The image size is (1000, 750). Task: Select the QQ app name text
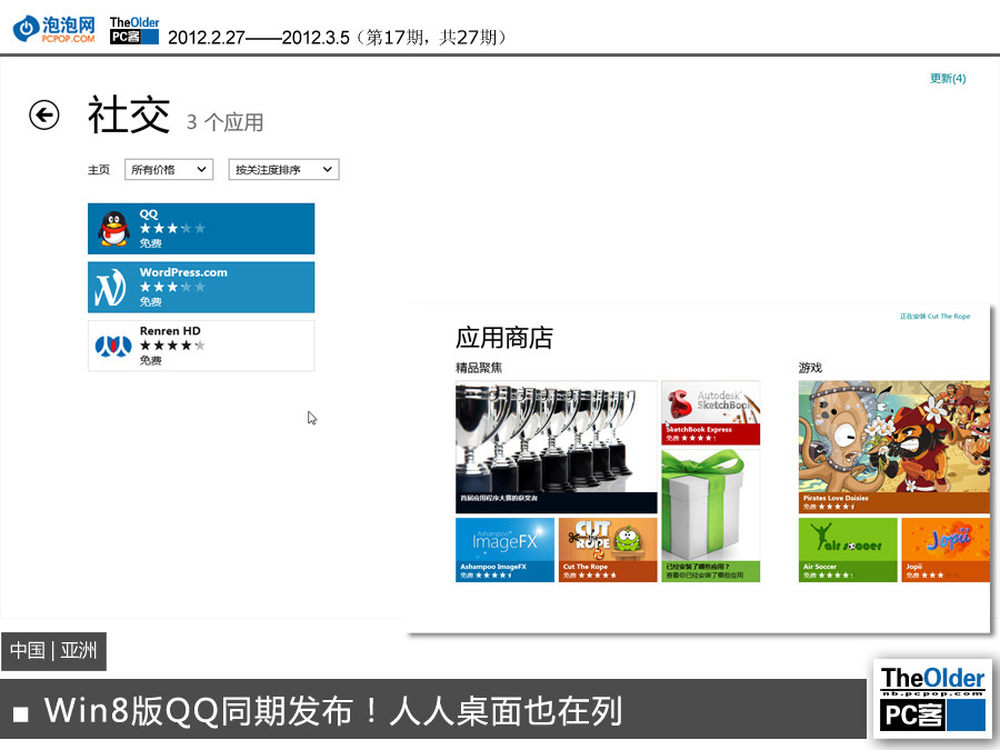point(149,214)
